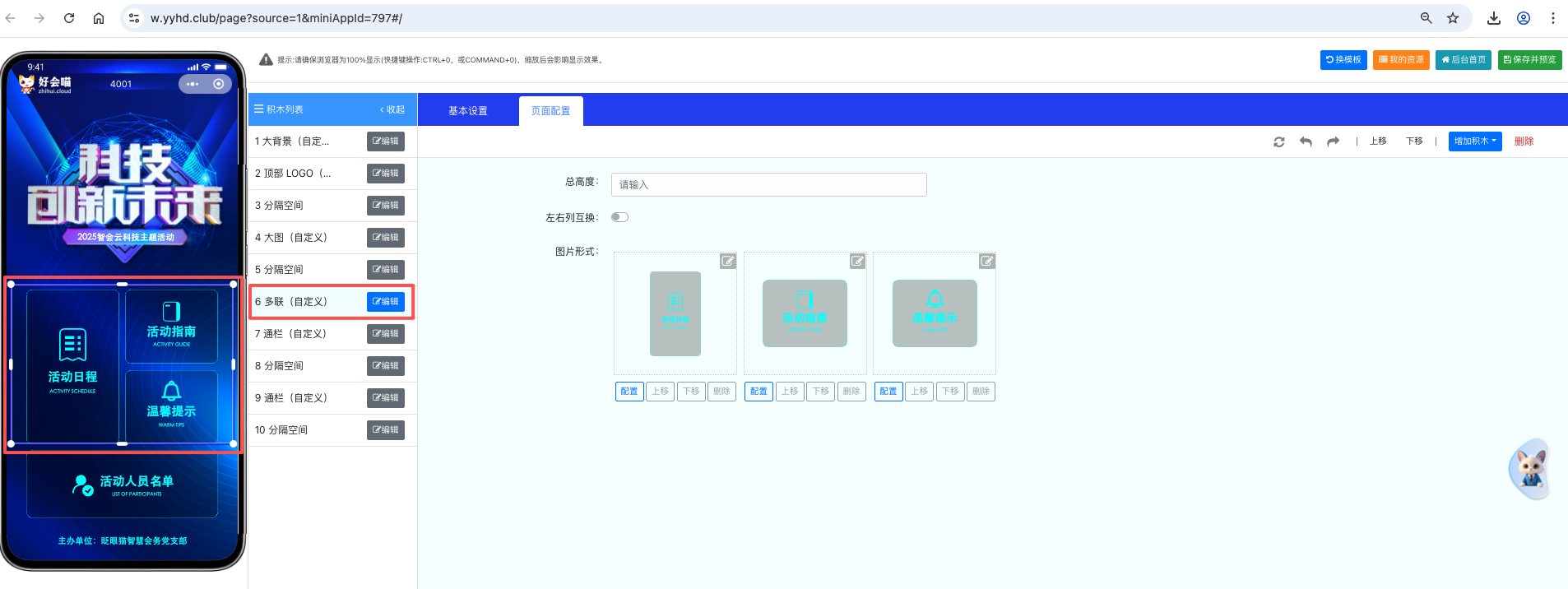Bookmark this page with the star icon

(1453, 18)
